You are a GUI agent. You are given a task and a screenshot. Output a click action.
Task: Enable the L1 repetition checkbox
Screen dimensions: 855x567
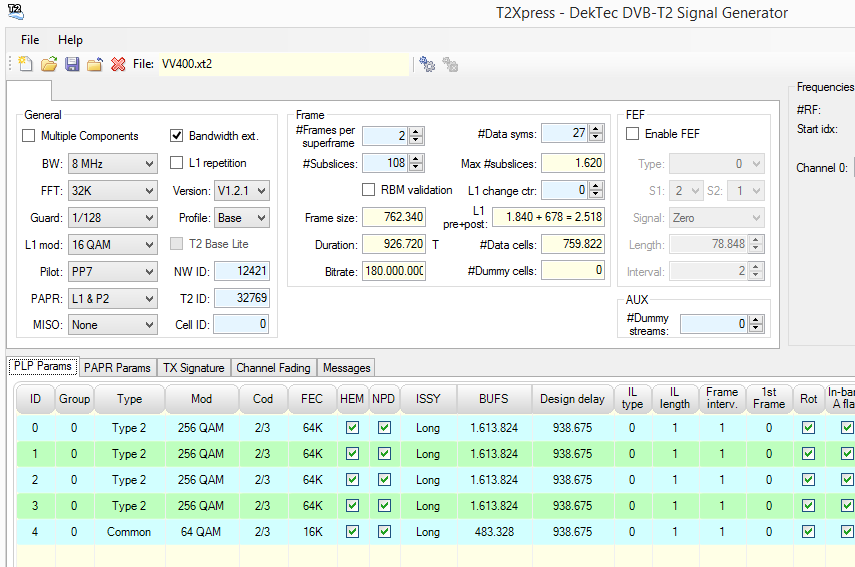tap(176, 163)
